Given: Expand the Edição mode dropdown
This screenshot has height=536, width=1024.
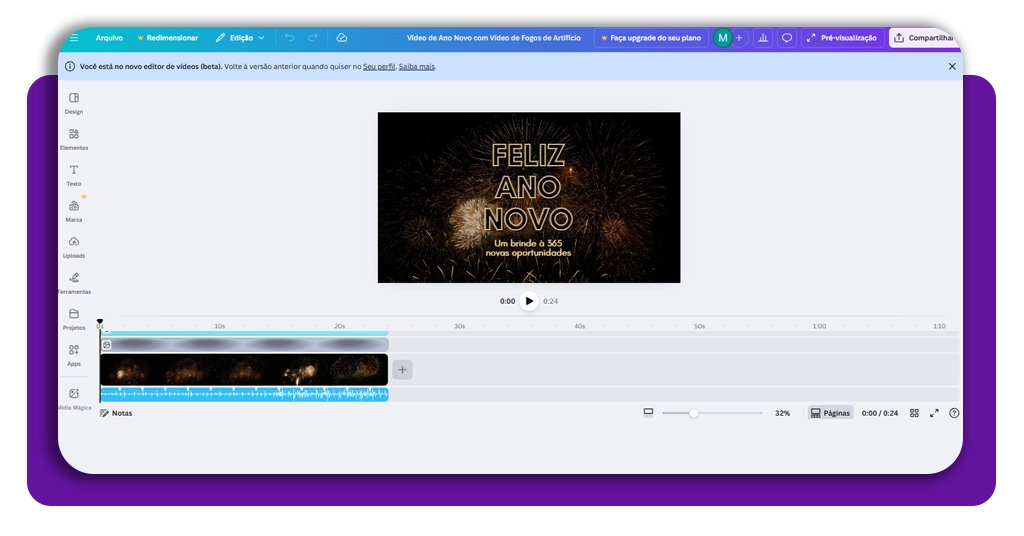Looking at the screenshot, I should click(240, 38).
